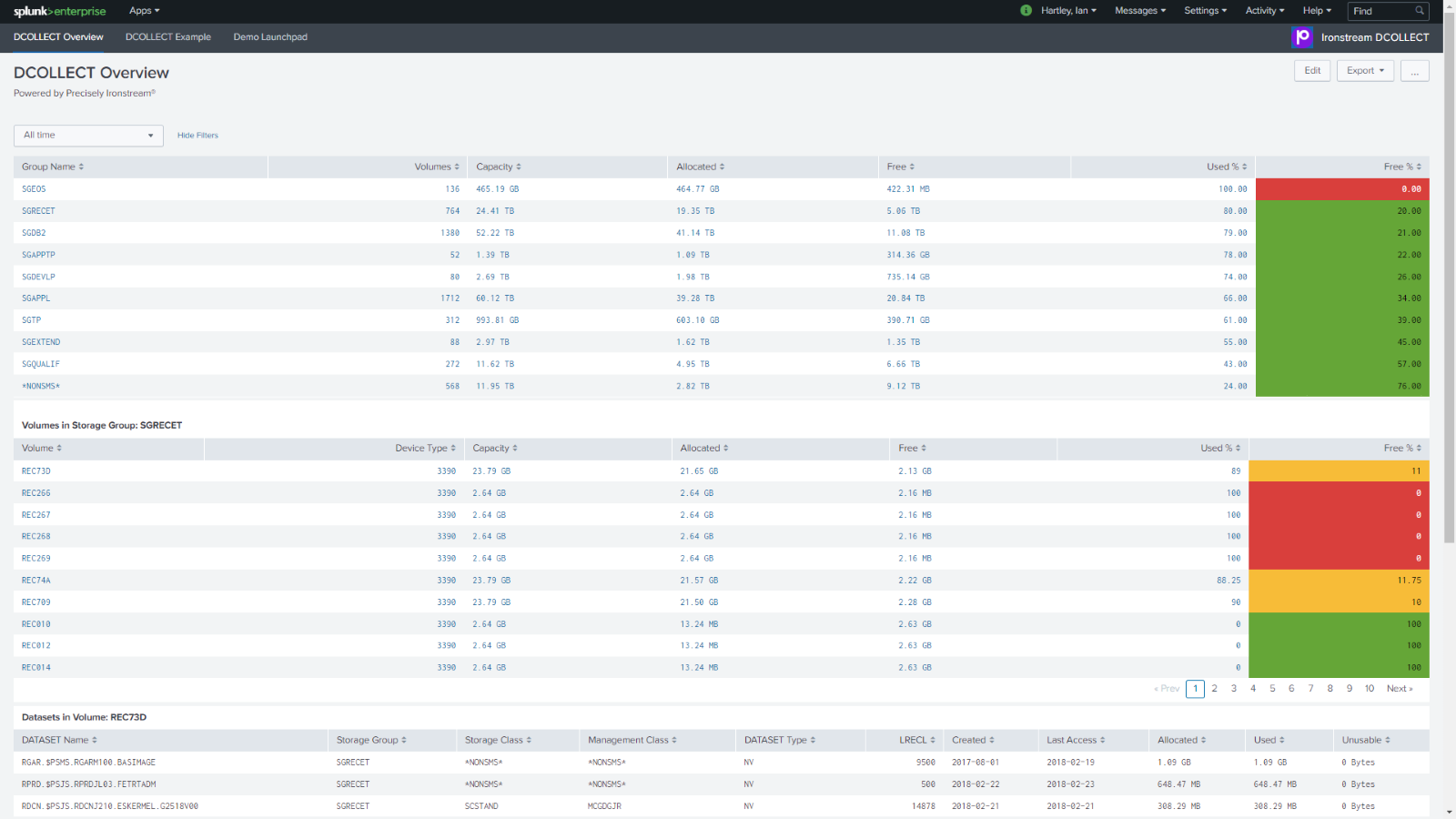
Task: Click the SGRECET storage group
Action: point(38,211)
